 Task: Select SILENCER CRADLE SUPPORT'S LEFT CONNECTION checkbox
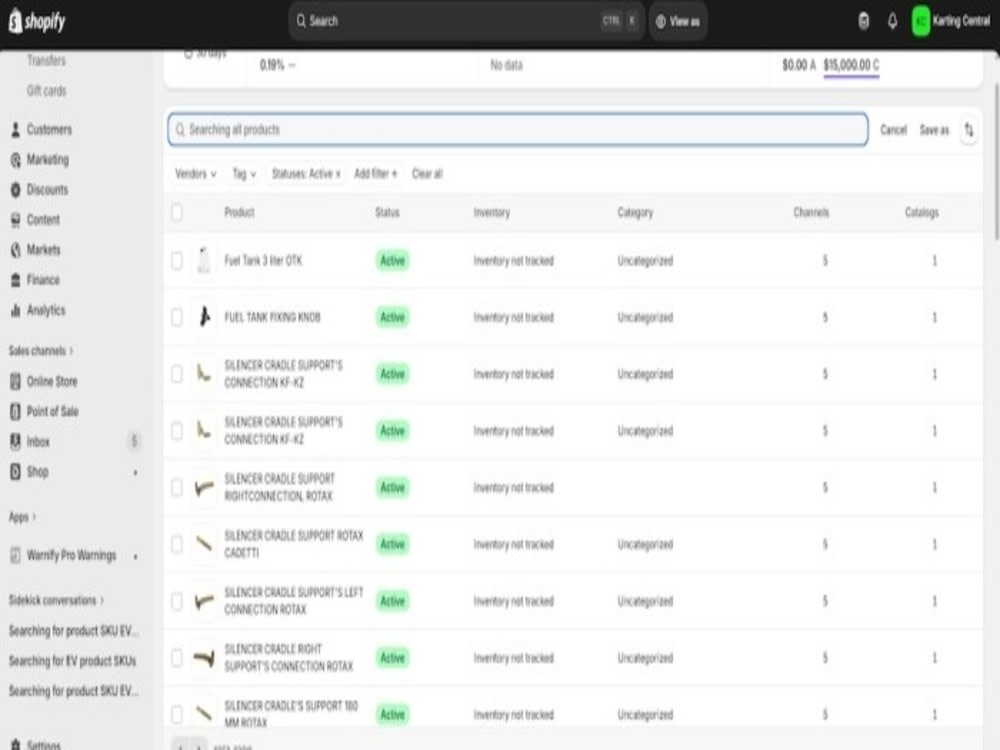tap(177, 601)
